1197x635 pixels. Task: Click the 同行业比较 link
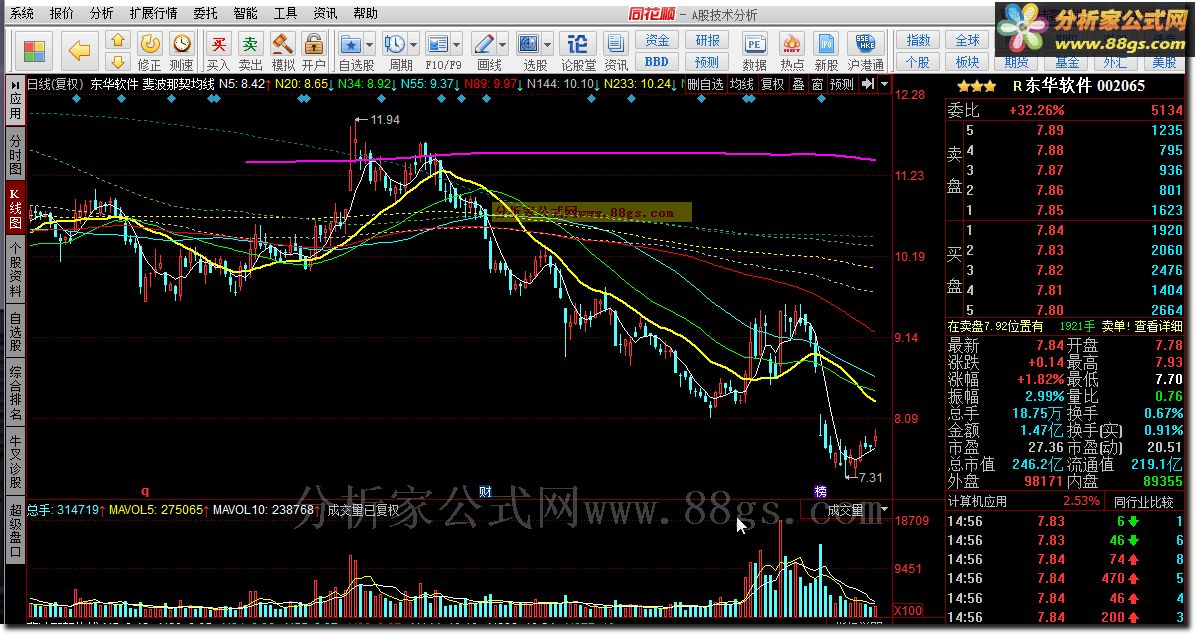click(1143, 501)
